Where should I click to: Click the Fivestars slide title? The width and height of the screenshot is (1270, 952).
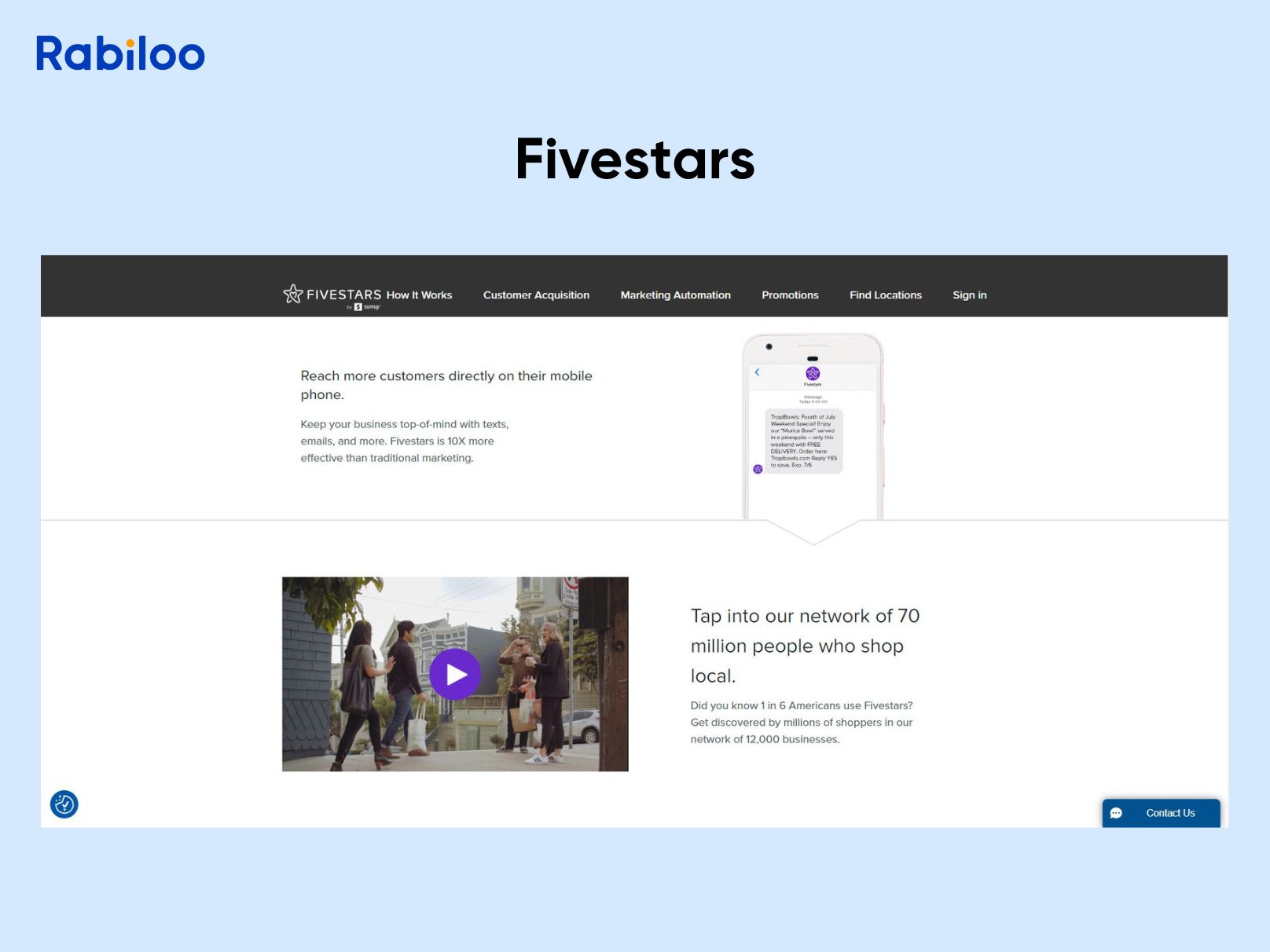coord(635,159)
